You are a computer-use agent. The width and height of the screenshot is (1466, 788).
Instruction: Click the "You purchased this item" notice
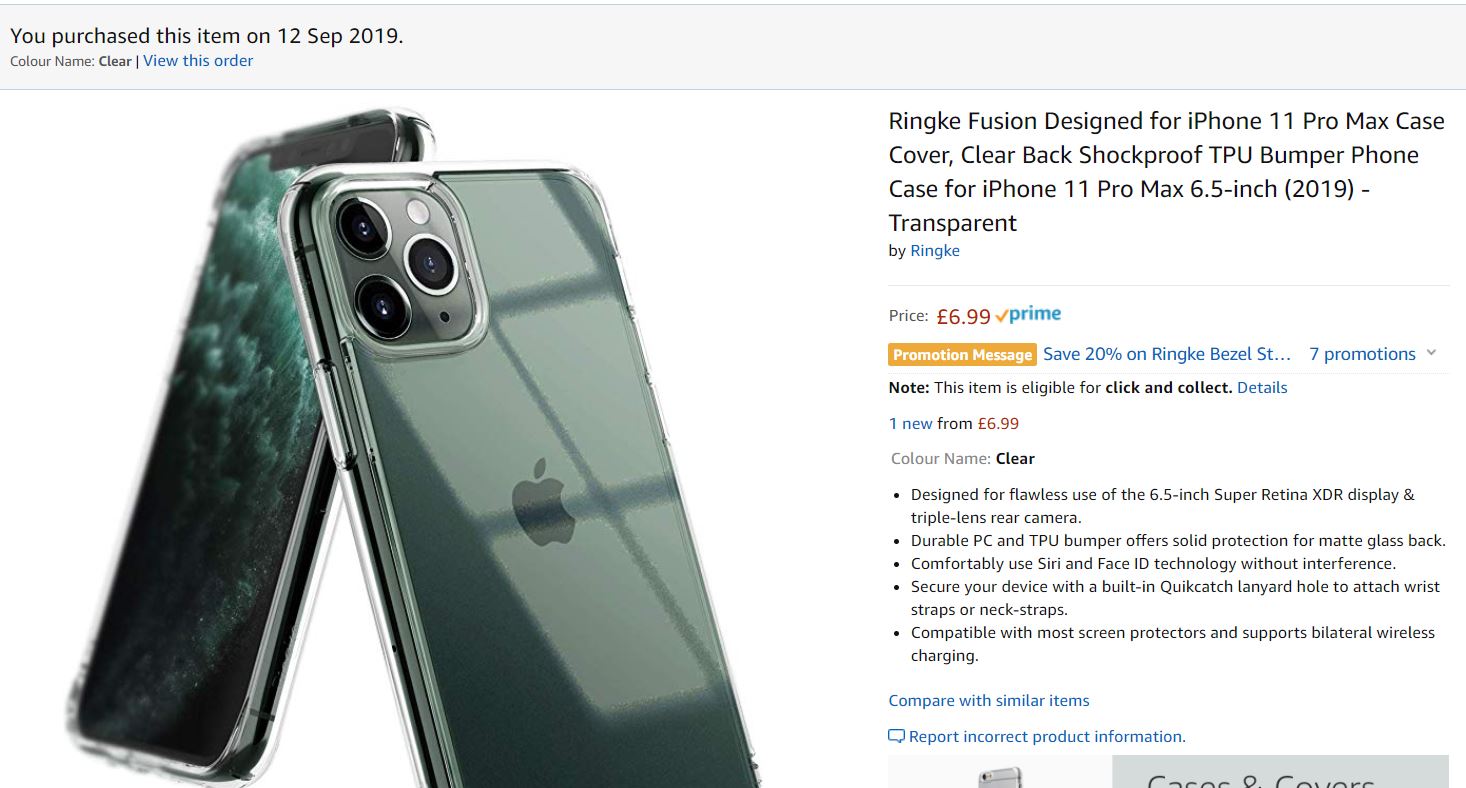[207, 36]
